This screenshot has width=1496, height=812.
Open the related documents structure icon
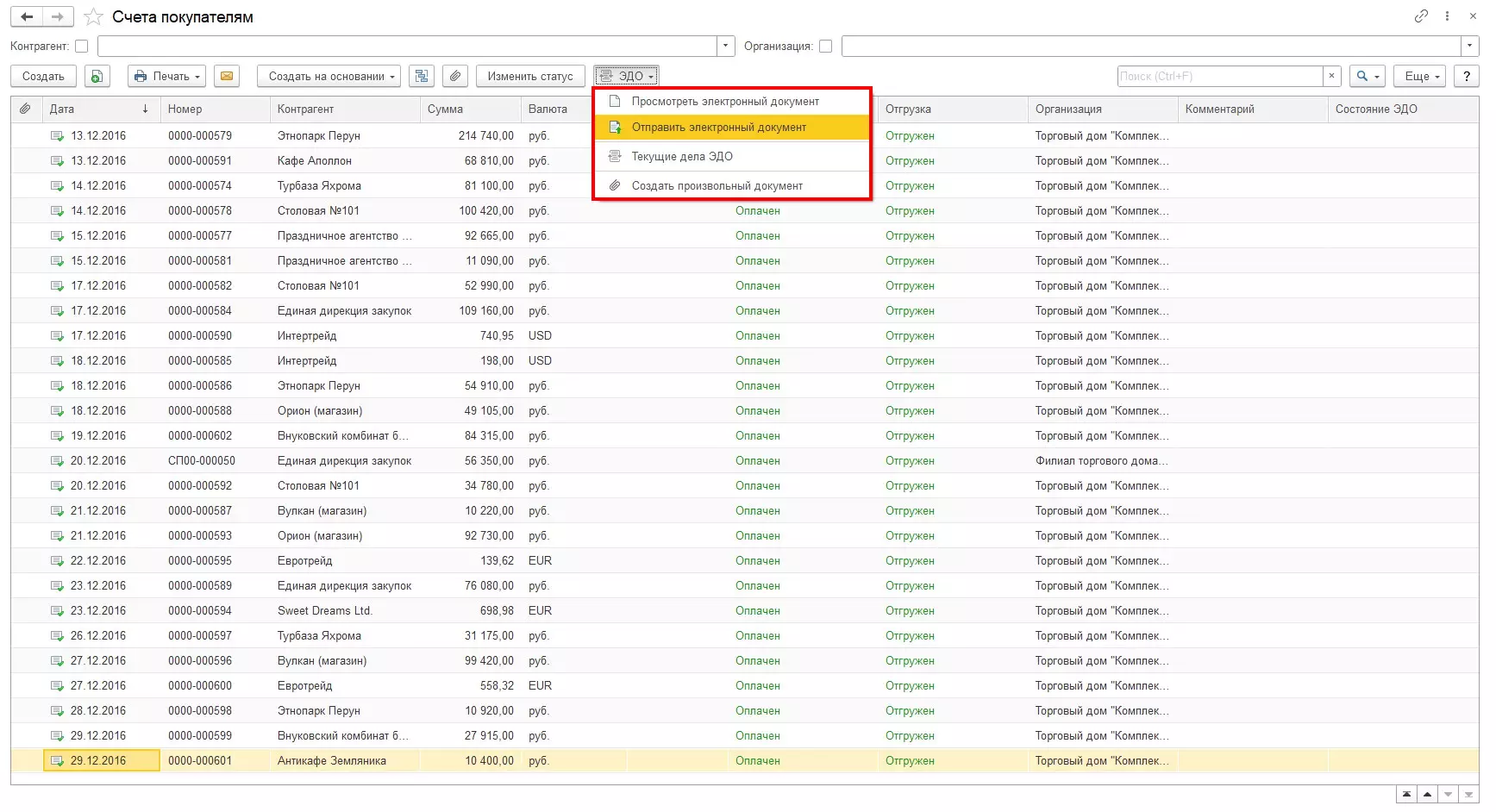(x=421, y=76)
